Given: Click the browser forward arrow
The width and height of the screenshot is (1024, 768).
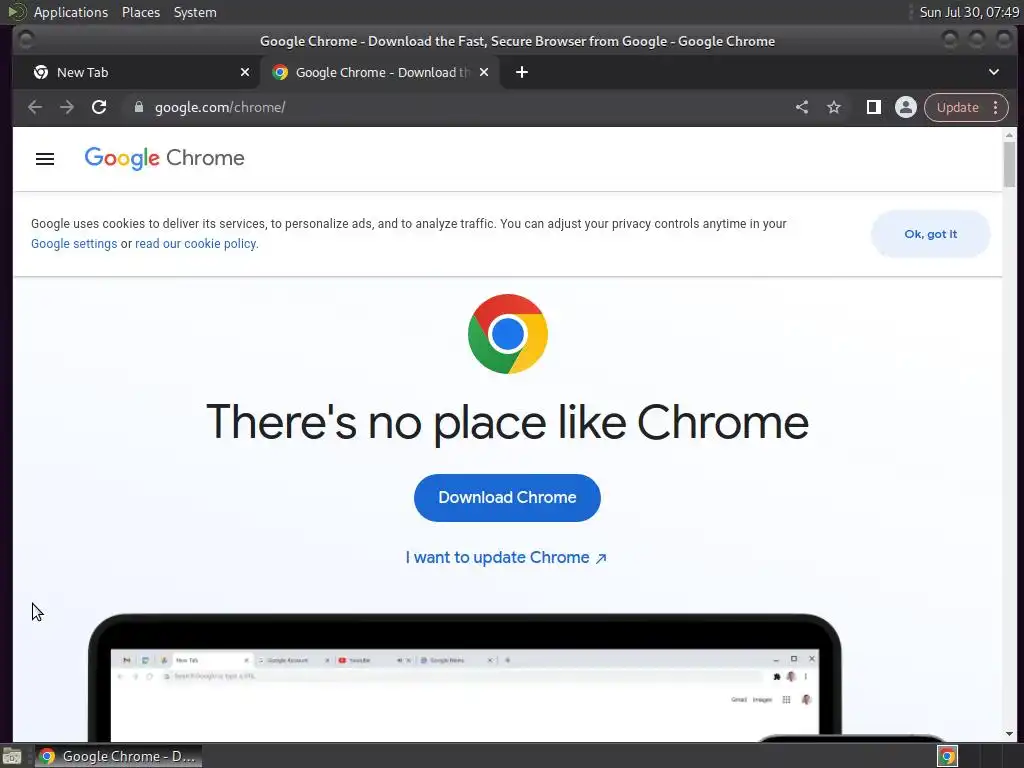Looking at the screenshot, I should tap(67, 107).
